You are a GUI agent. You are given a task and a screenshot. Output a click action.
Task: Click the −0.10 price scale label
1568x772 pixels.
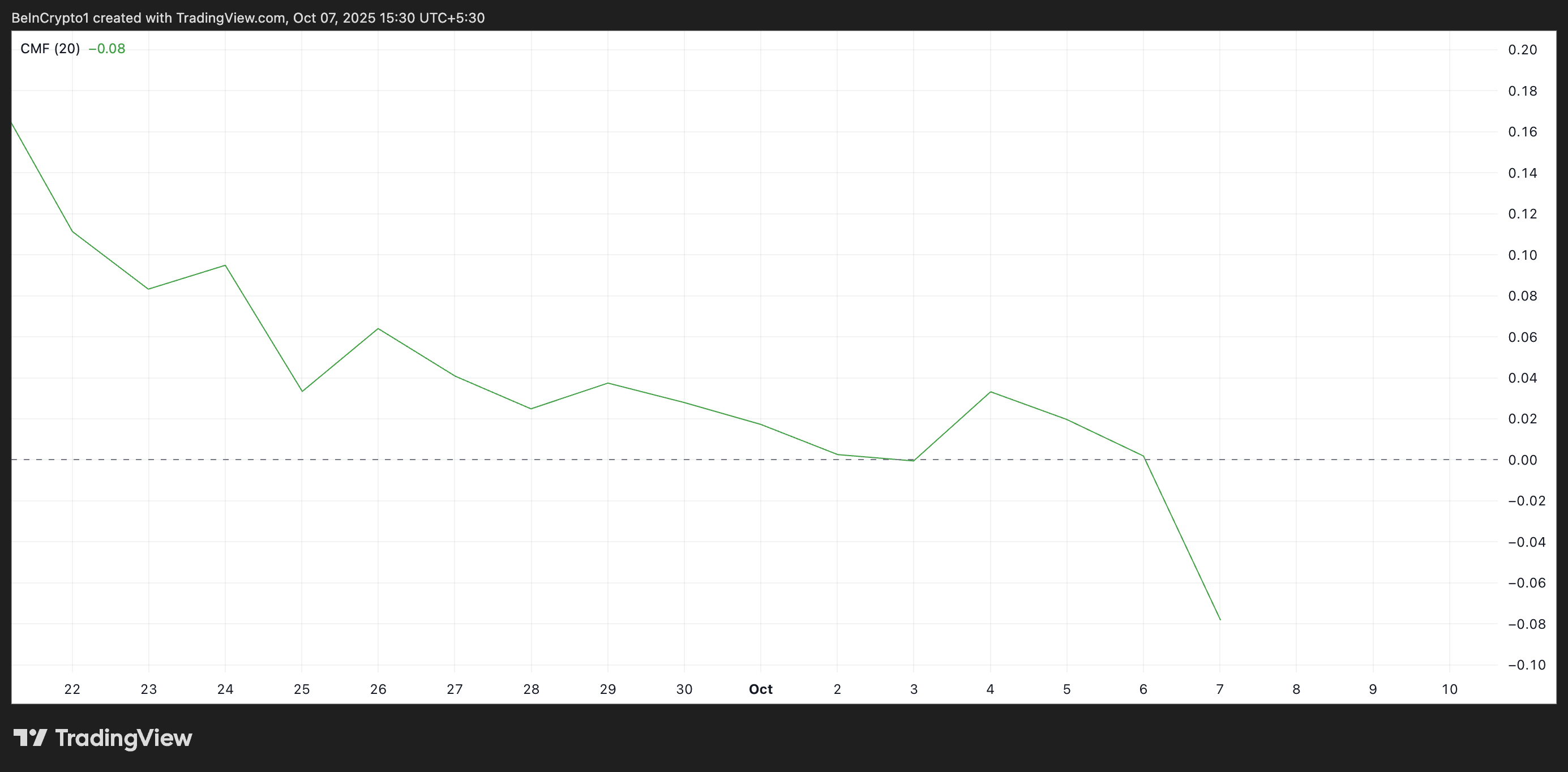tap(1526, 665)
